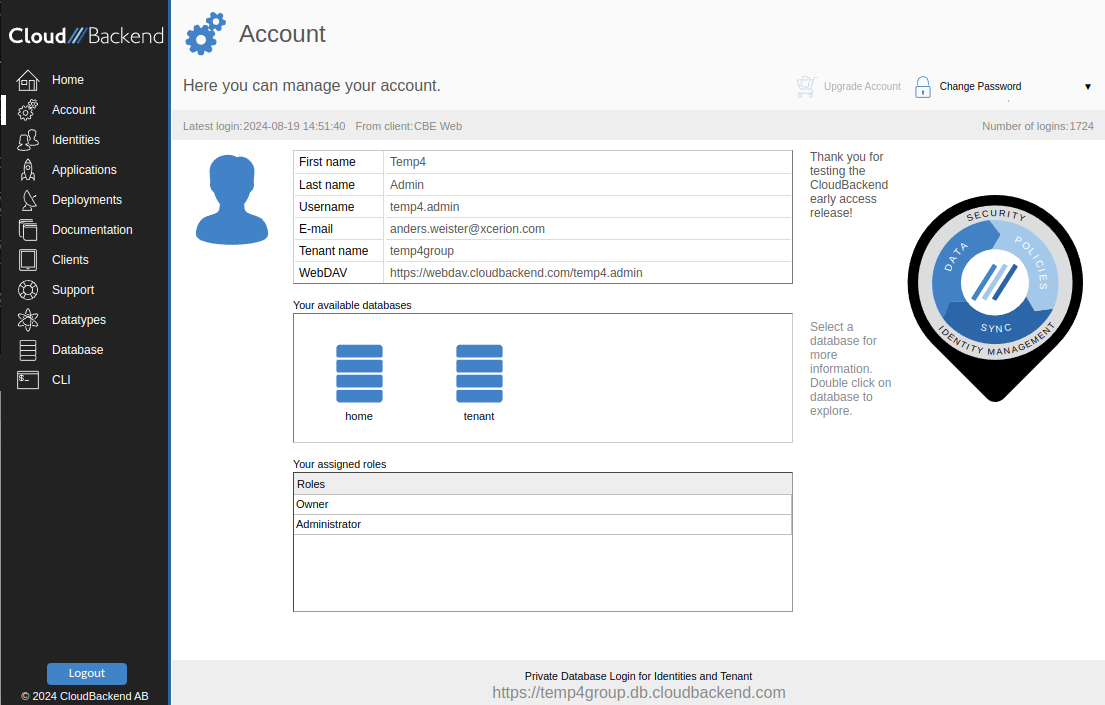Open the Database menu label

77,350
